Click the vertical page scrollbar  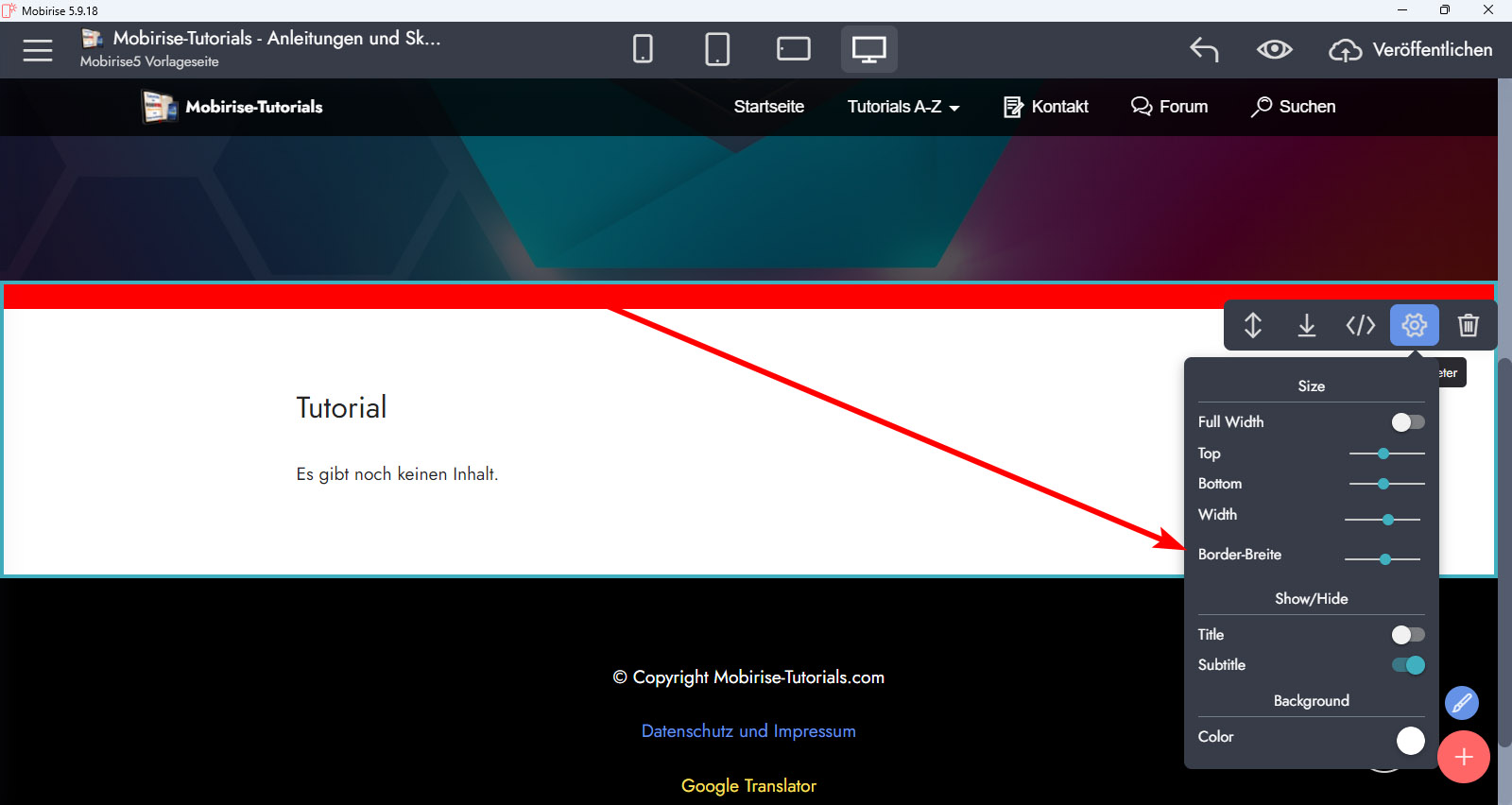1504,553
